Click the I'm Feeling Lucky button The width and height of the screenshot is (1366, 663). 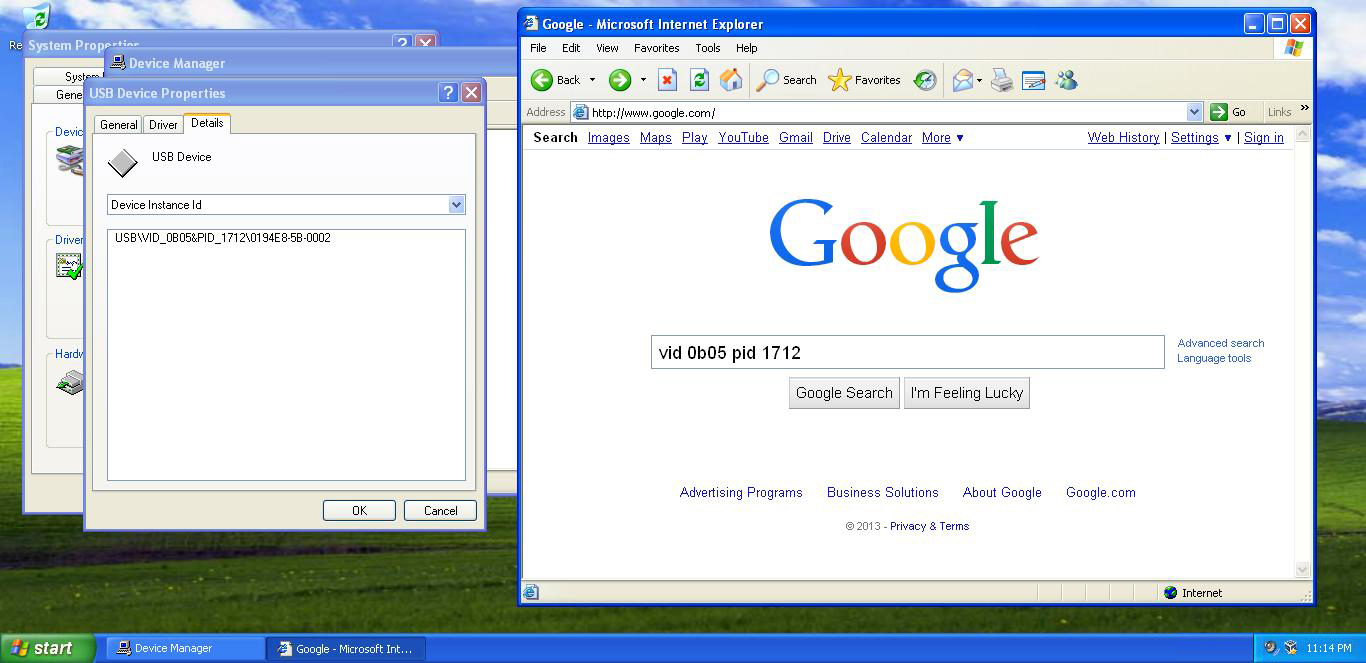[x=967, y=393]
